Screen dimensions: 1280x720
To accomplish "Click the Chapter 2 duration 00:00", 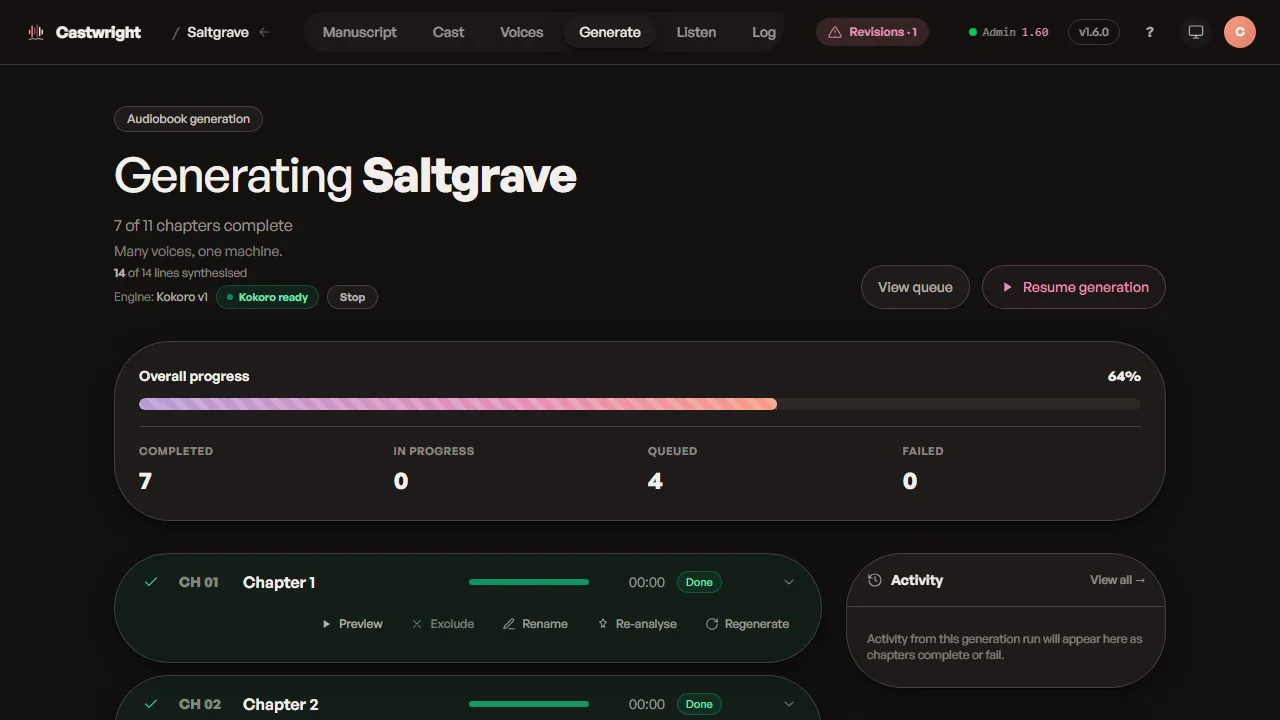I will [647, 704].
